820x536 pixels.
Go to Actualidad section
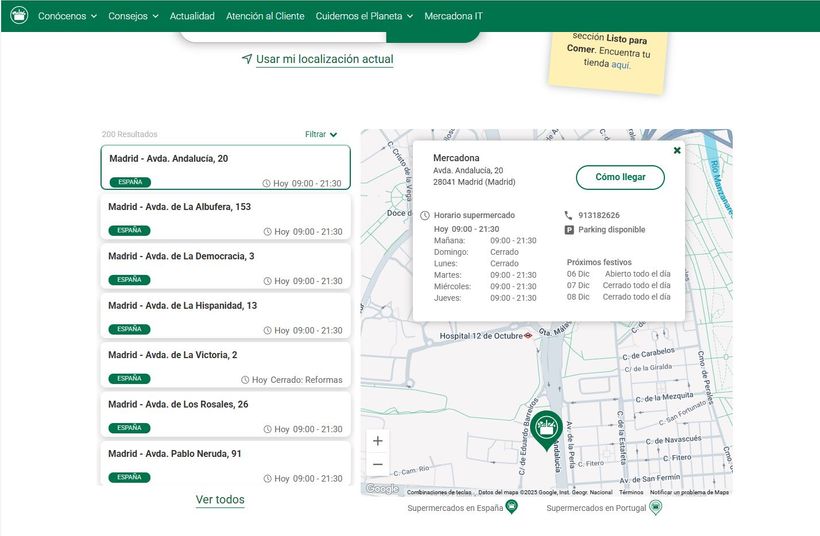click(192, 16)
